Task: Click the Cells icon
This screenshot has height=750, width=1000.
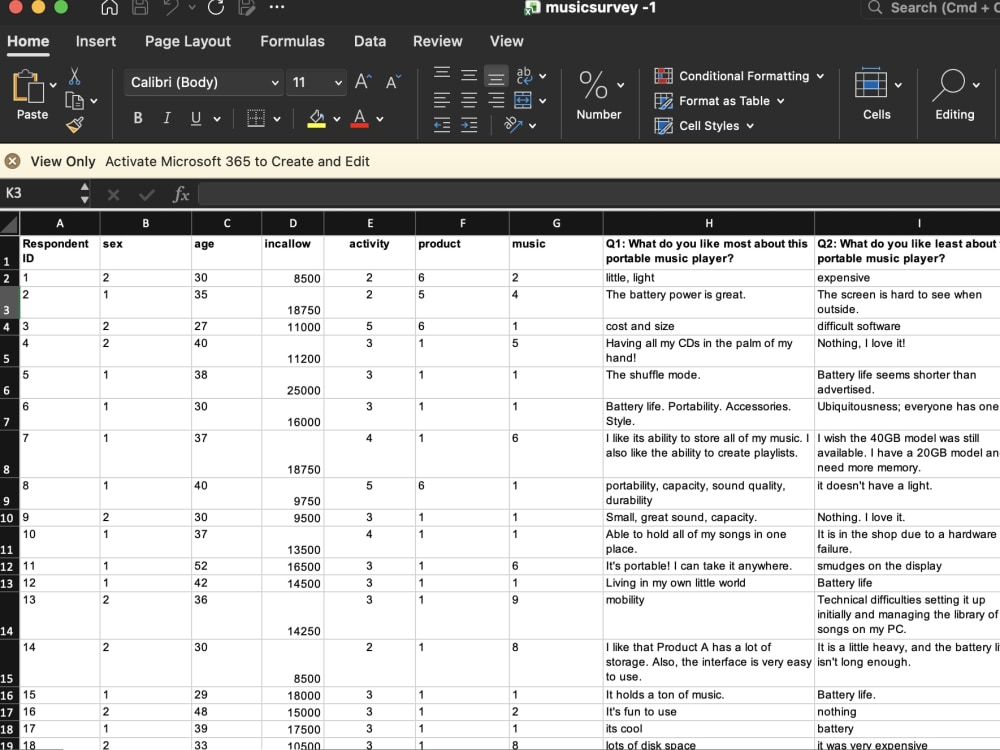Action: pos(871,83)
